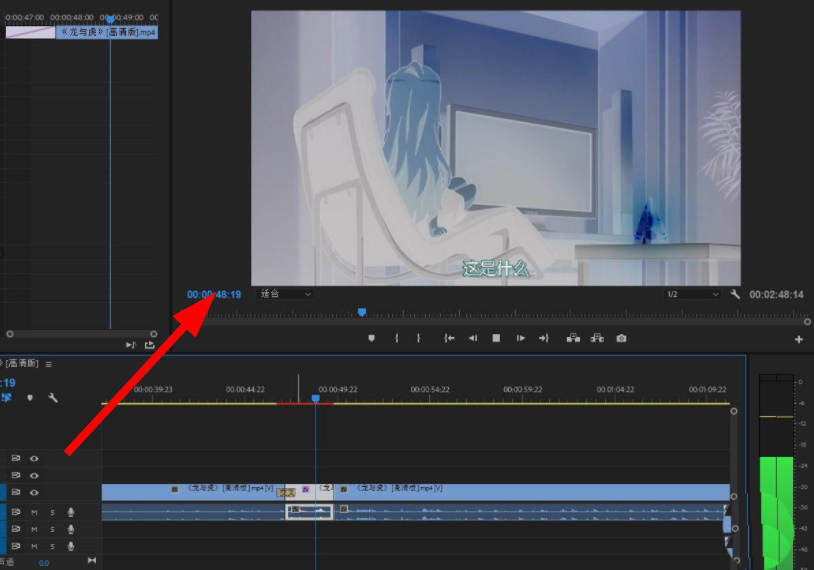Open the sequence panel hamburger menu
This screenshot has height=570, width=814.
point(48,364)
